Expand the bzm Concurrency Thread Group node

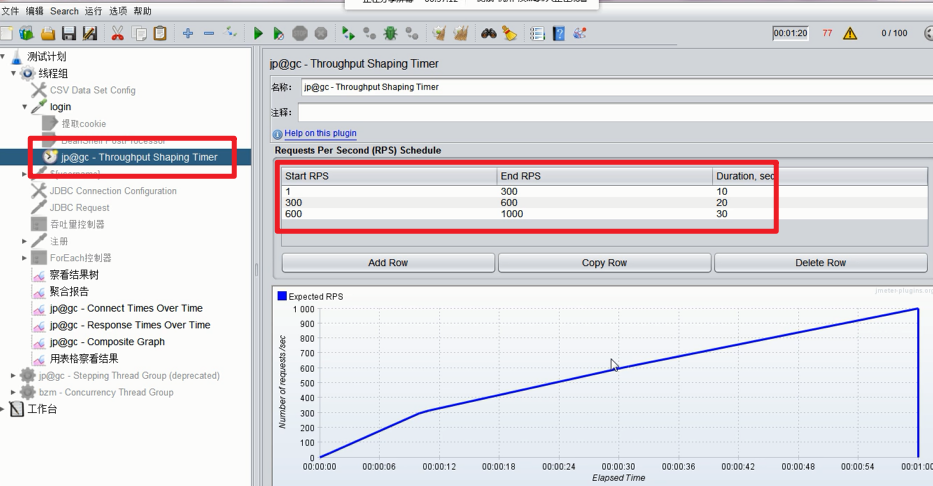(13, 392)
